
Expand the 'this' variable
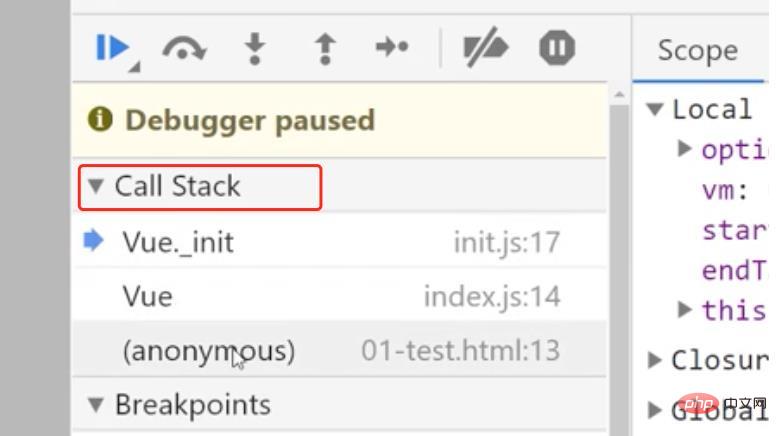685,309
